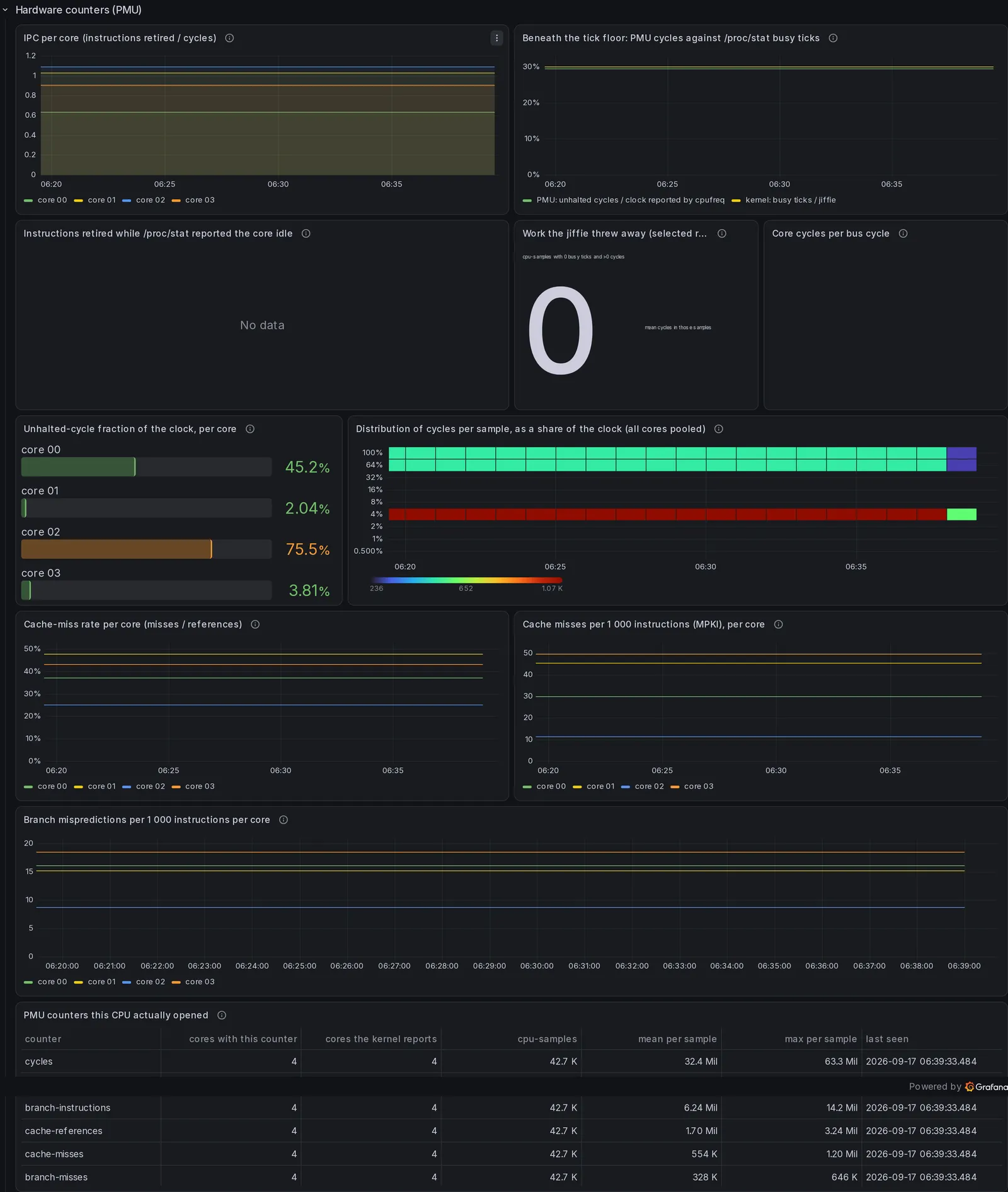The image size is (1008, 1192).
Task: Open Unhalted-cycle fraction panel title
Action: (130, 429)
